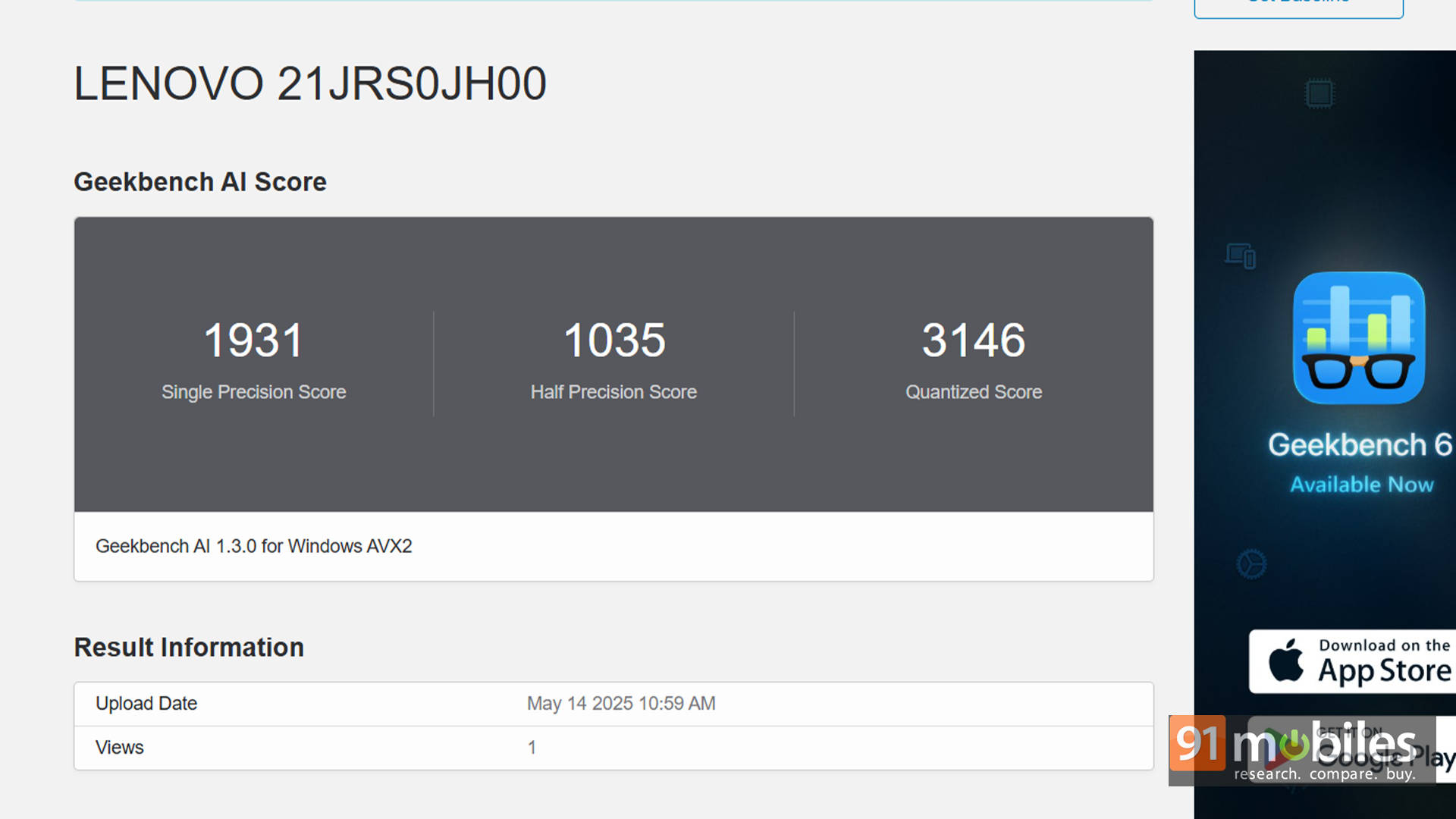Click the Half Precision Score label
Screen dimensions: 1456x819
(613, 392)
